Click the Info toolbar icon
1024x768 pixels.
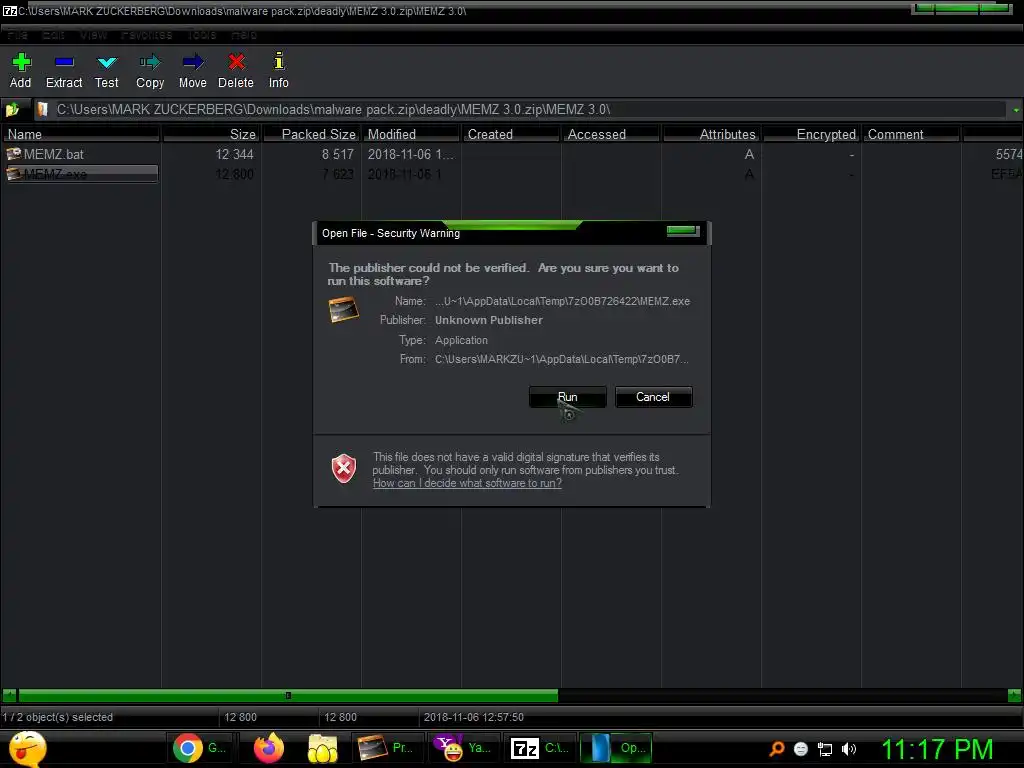(x=279, y=61)
